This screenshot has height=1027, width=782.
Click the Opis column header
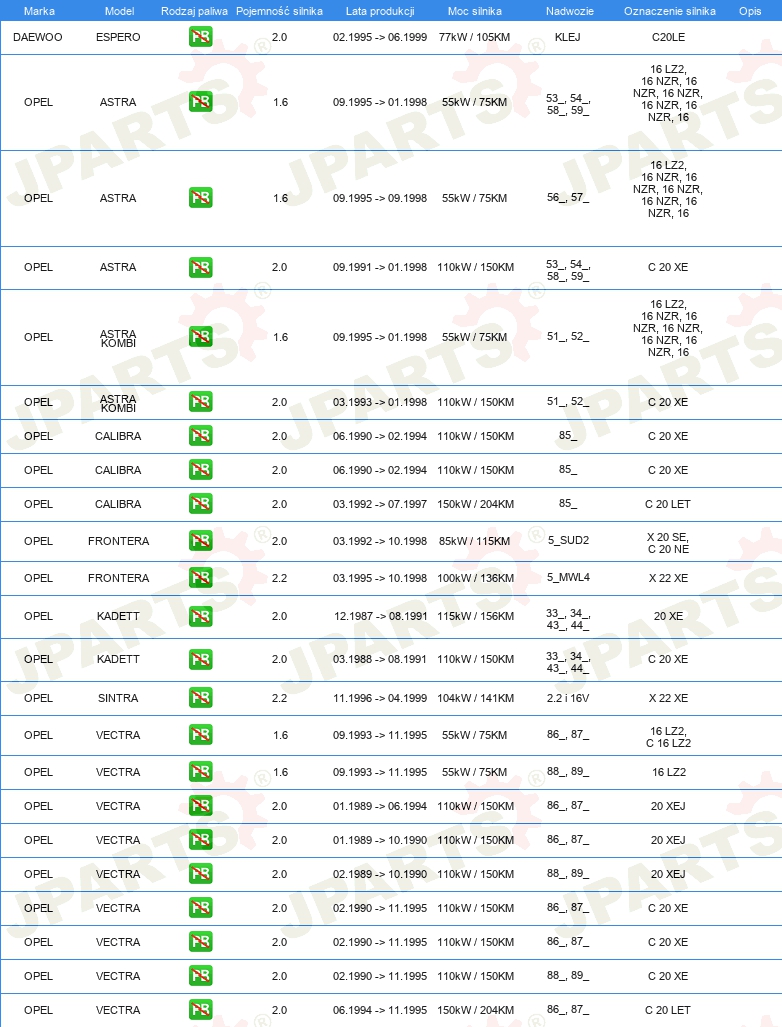[x=750, y=11]
